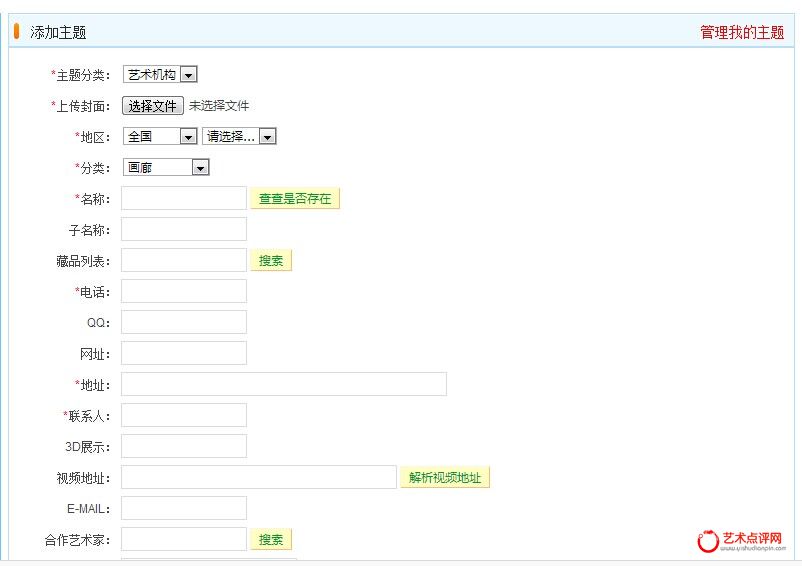Open the 管理我的主题 link
Image resolution: width=802 pixels, height=566 pixels.
pyautogui.click(x=742, y=32)
